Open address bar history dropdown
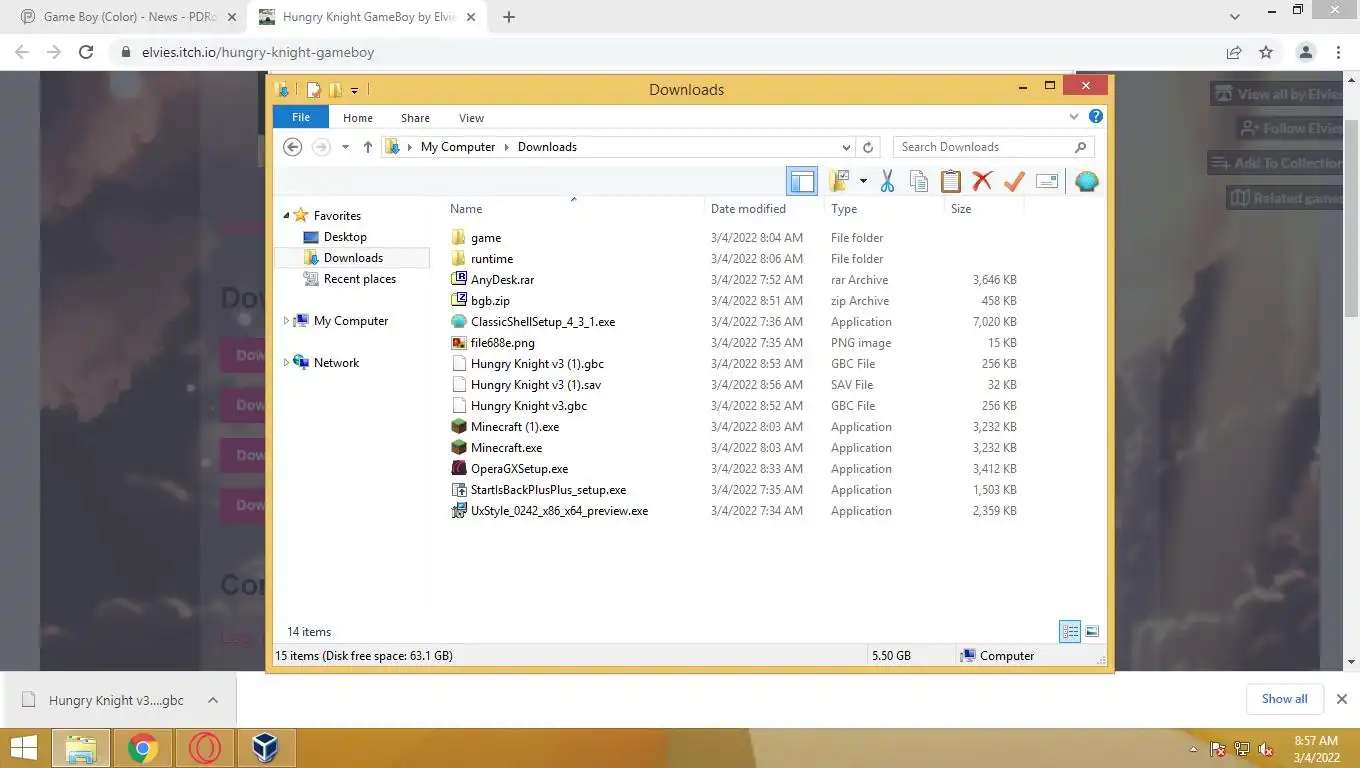1360x768 pixels. pyautogui.click(x=846, y=147)
